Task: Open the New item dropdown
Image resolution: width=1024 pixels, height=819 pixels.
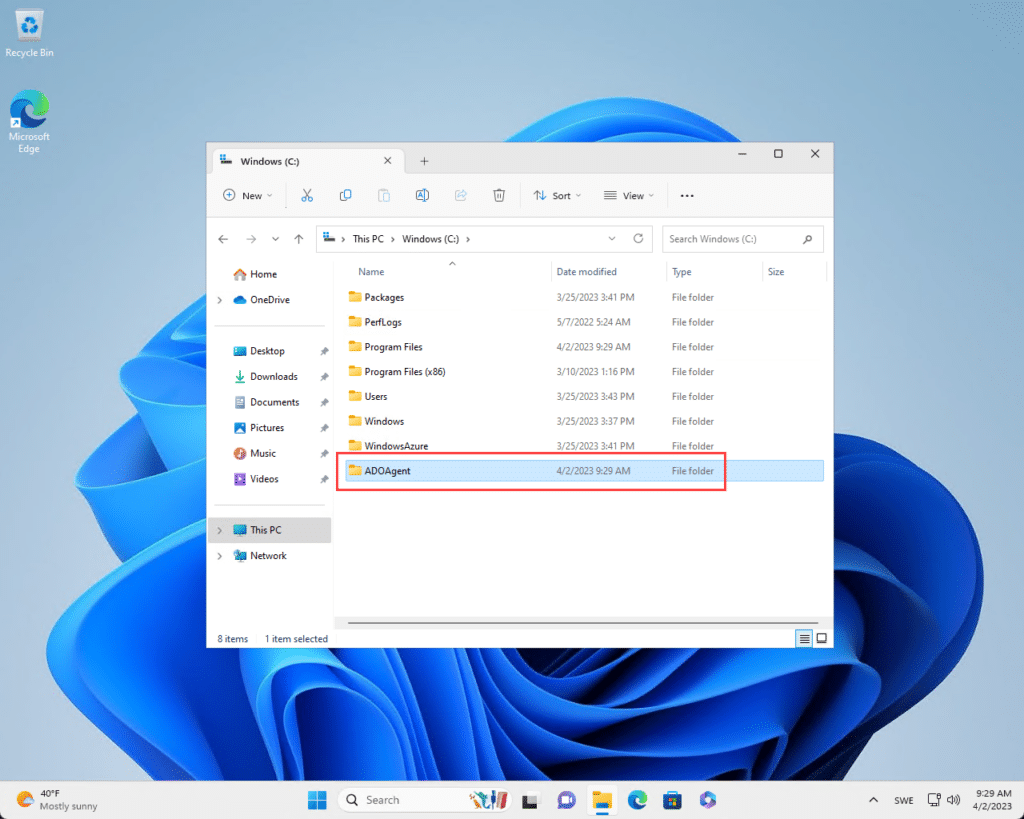Action: pos(248,195)
